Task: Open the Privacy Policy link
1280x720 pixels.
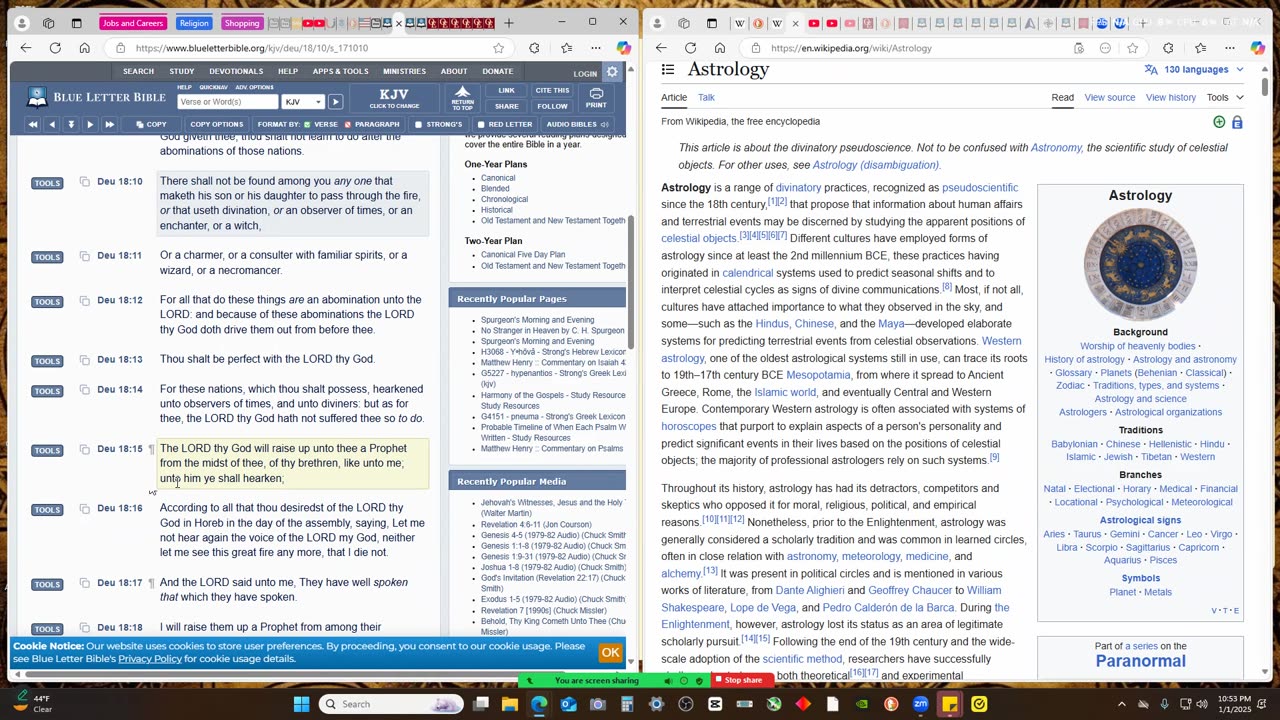Action: (150, 658)
